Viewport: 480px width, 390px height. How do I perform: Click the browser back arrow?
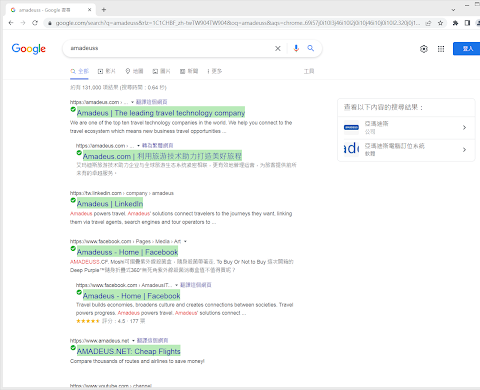(x=11, y=23)
